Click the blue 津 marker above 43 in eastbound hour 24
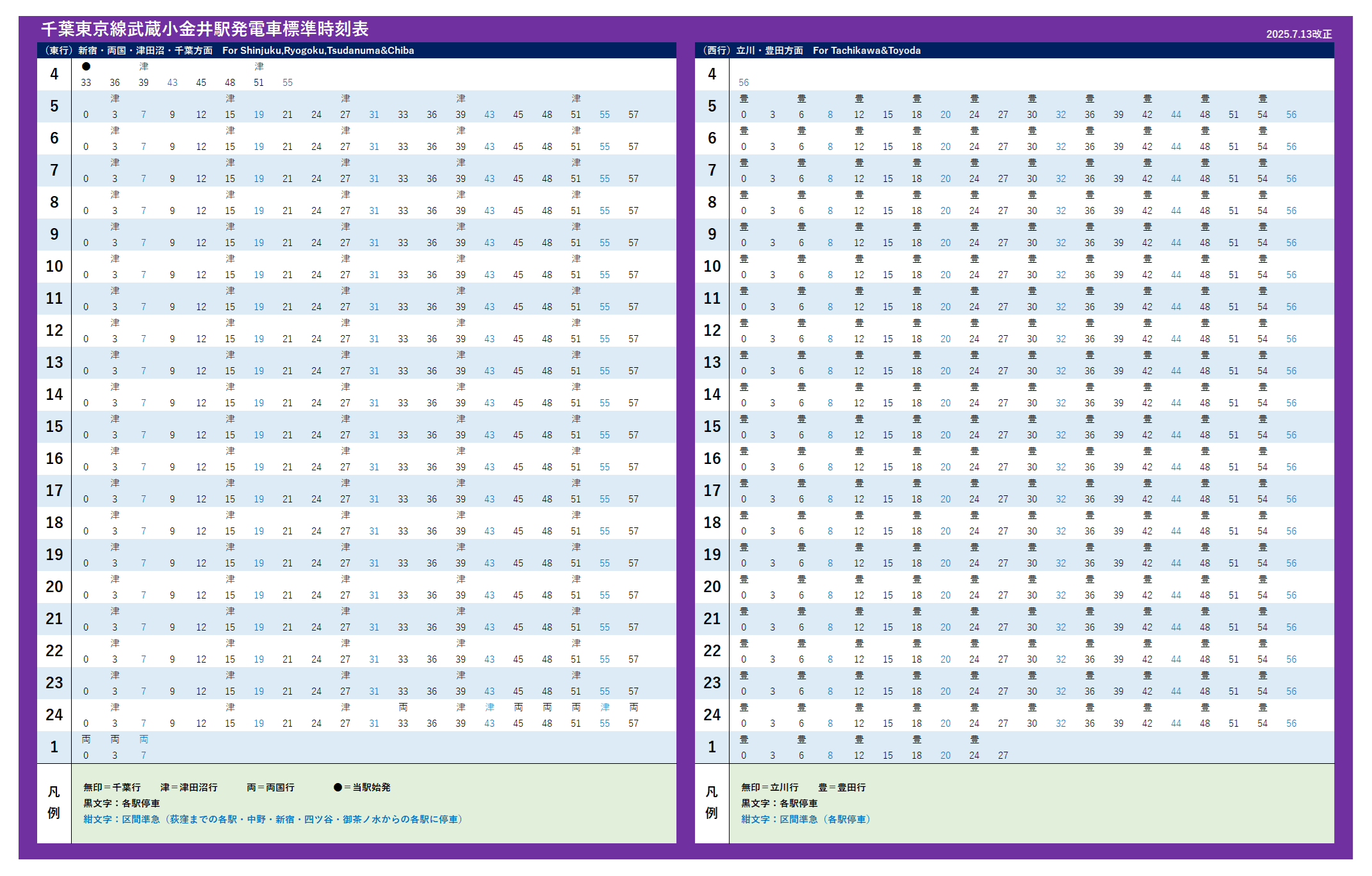This screenshot has height=876, width=1372. point(489,707)
